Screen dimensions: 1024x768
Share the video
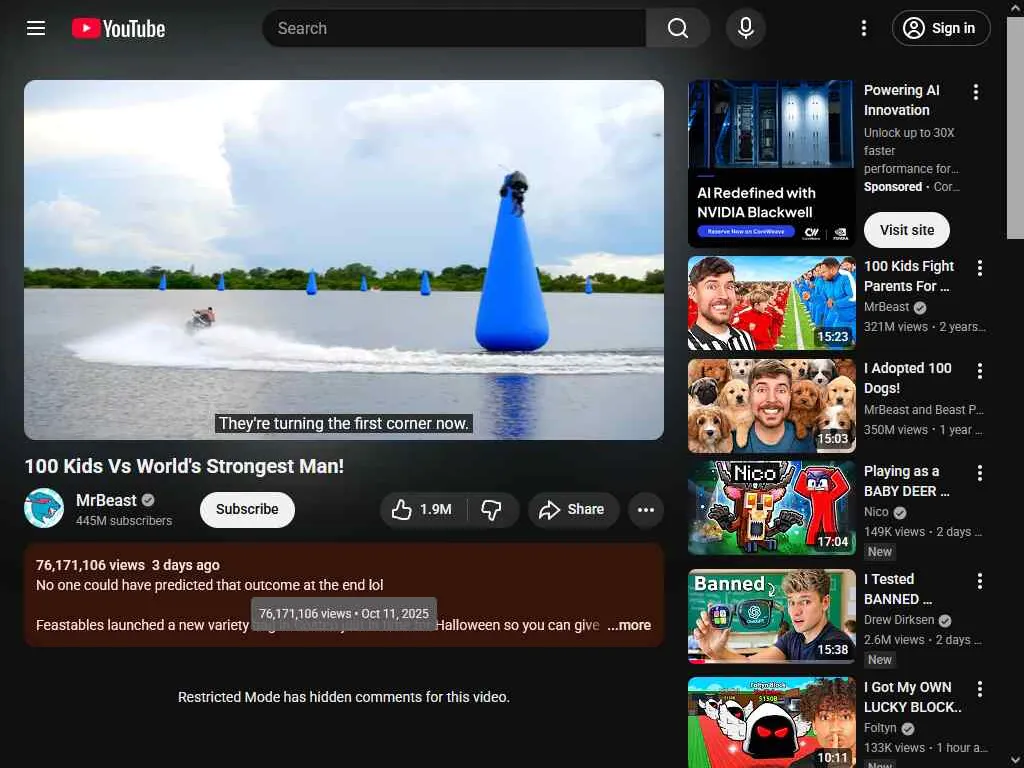pyautogui.click(x=572, y=509)
